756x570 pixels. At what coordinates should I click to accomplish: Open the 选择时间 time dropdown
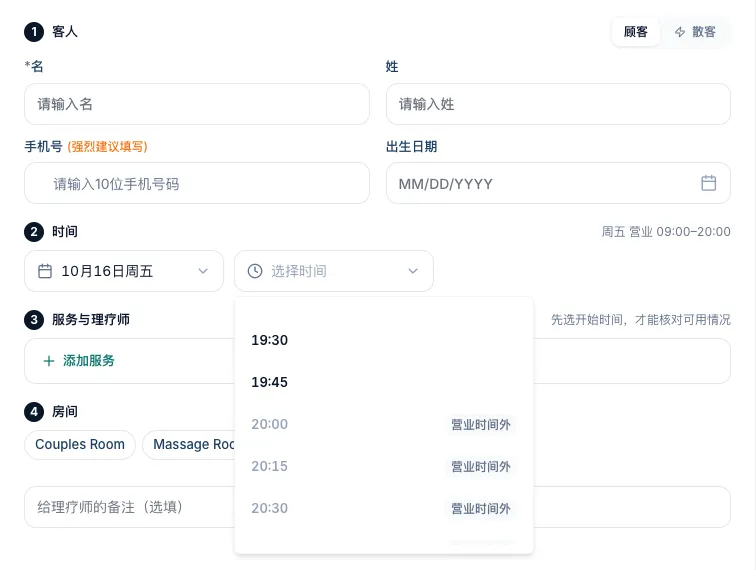[x=334, y=271]
